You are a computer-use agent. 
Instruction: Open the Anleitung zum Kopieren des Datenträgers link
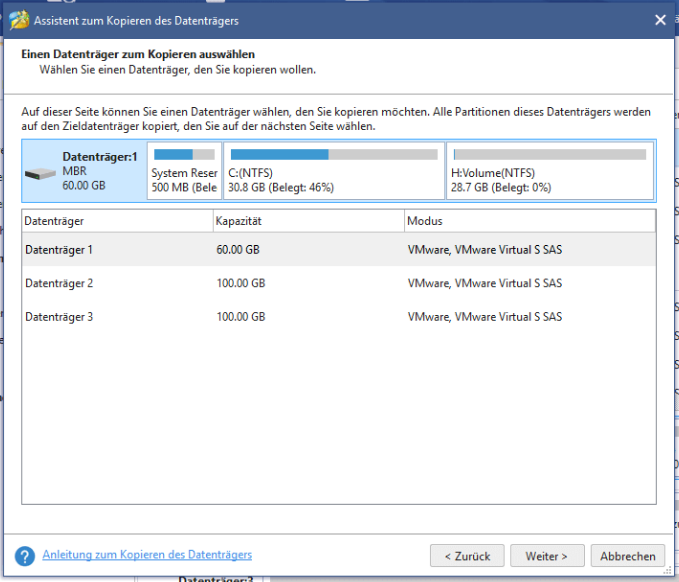pos(146,555)
